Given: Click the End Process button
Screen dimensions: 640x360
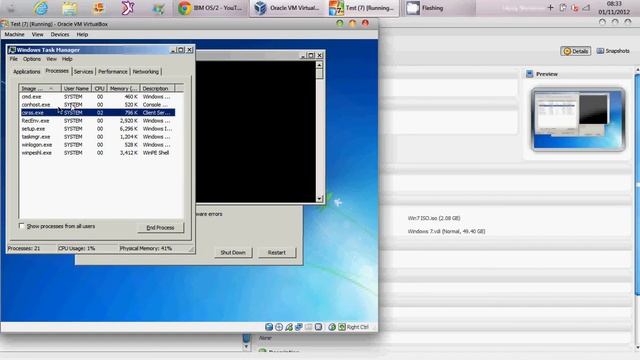Looking at the screenshot, I should [160, 227].
